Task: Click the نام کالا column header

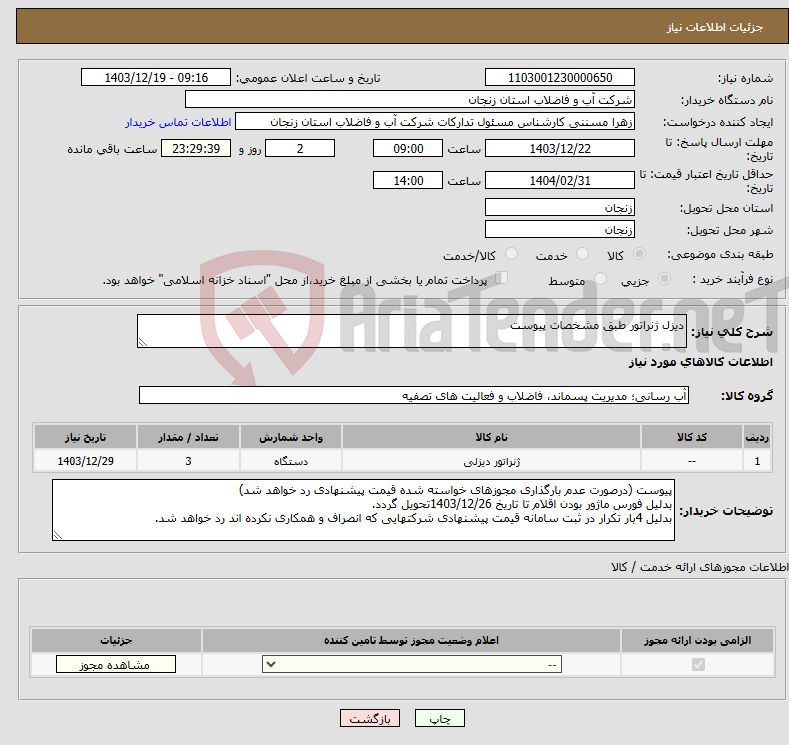Action: 492,437
